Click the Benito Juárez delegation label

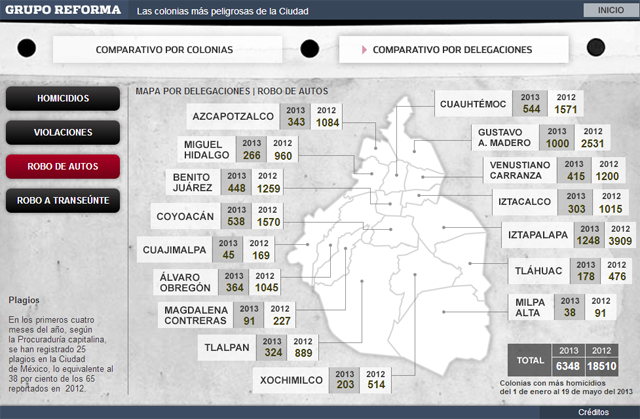tap(191, 183)
